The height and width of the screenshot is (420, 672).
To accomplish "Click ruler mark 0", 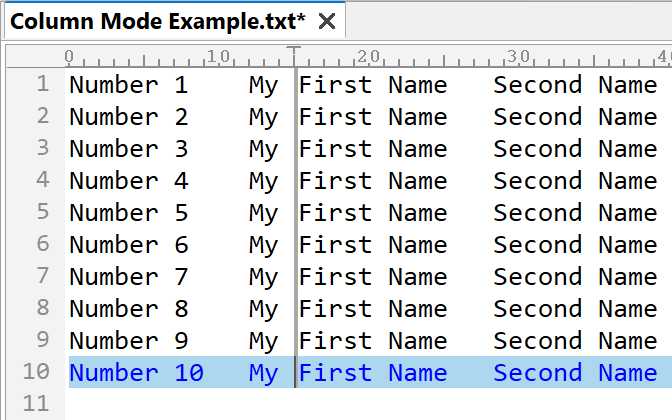I will (x=69, y=56).
